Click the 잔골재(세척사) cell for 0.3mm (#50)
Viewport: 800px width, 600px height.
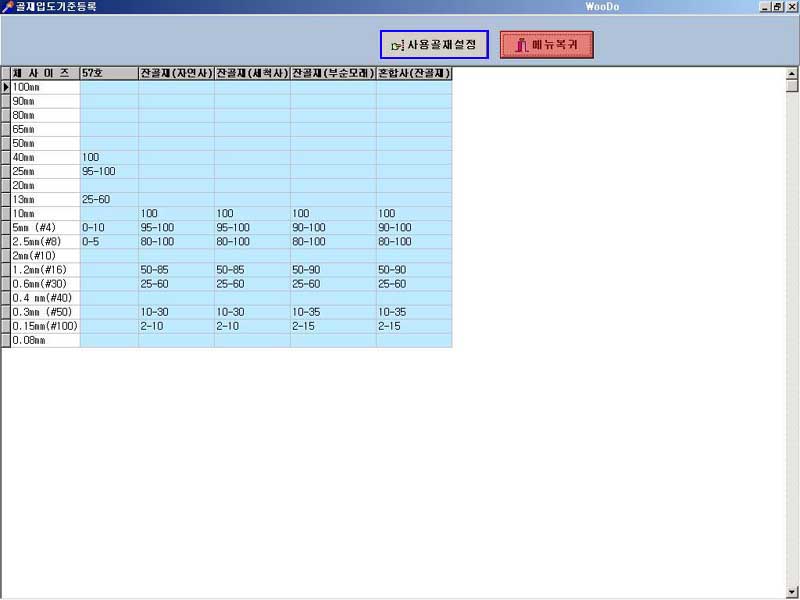point(252,312)
